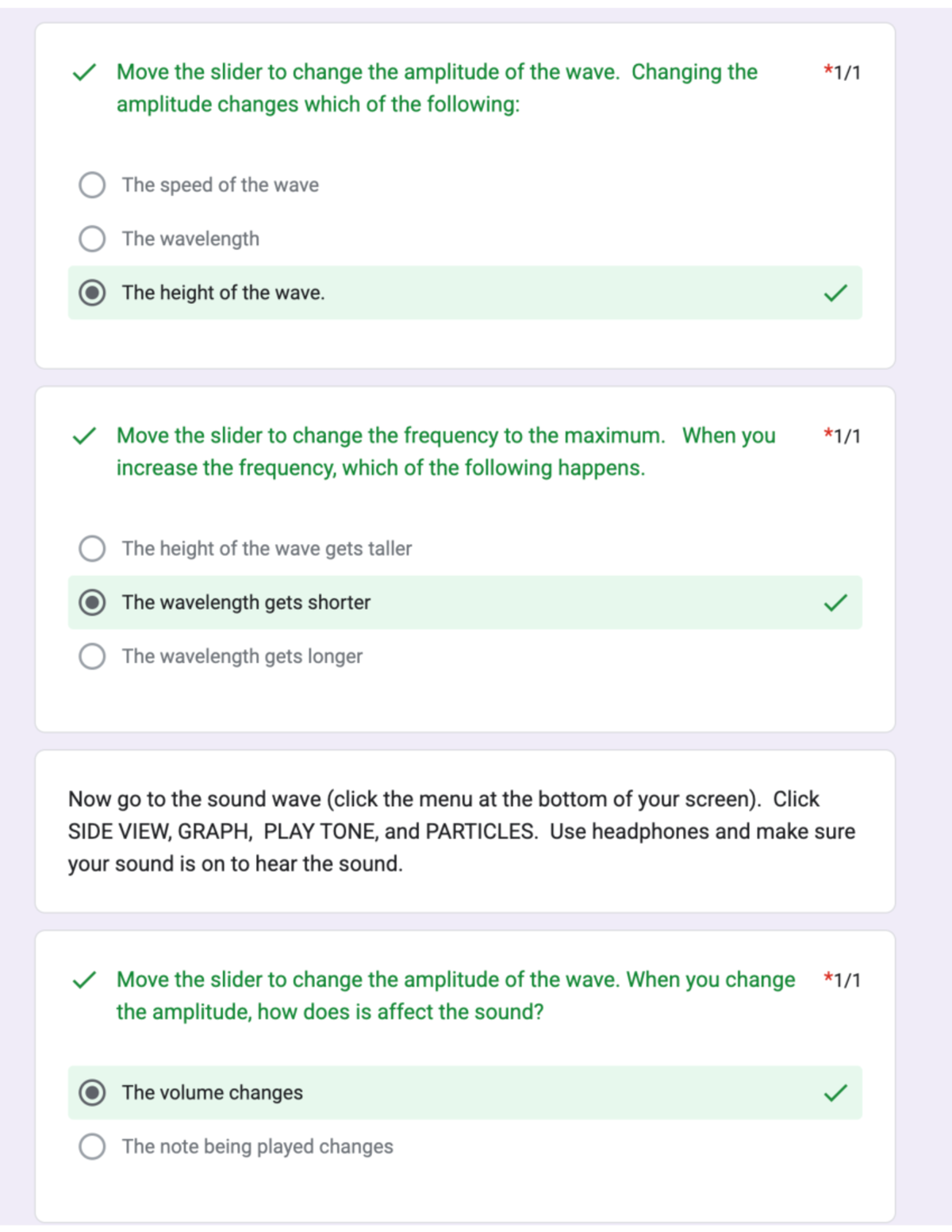
Task: Click the checkmark at right of 'The volume changes'
Action: coord(835,1093)
